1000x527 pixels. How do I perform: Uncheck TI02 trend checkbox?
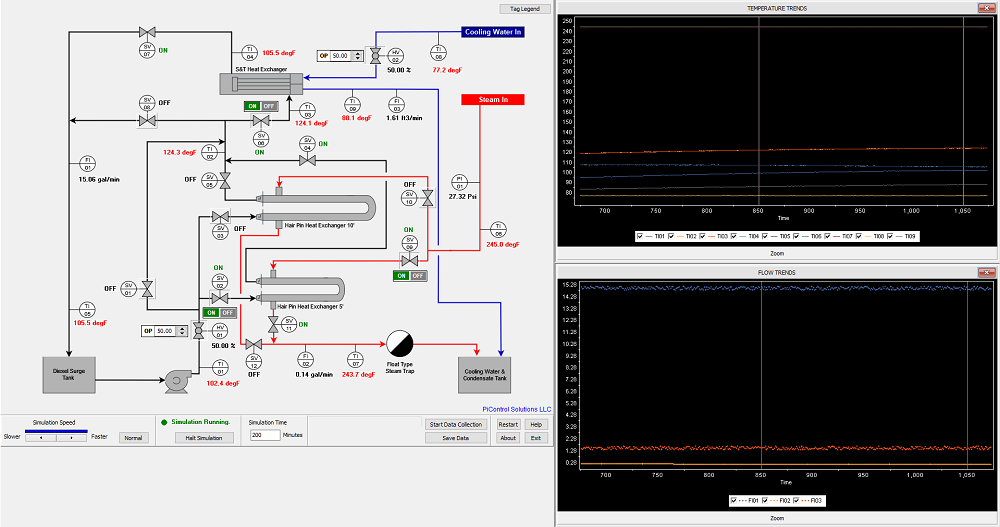671,236
